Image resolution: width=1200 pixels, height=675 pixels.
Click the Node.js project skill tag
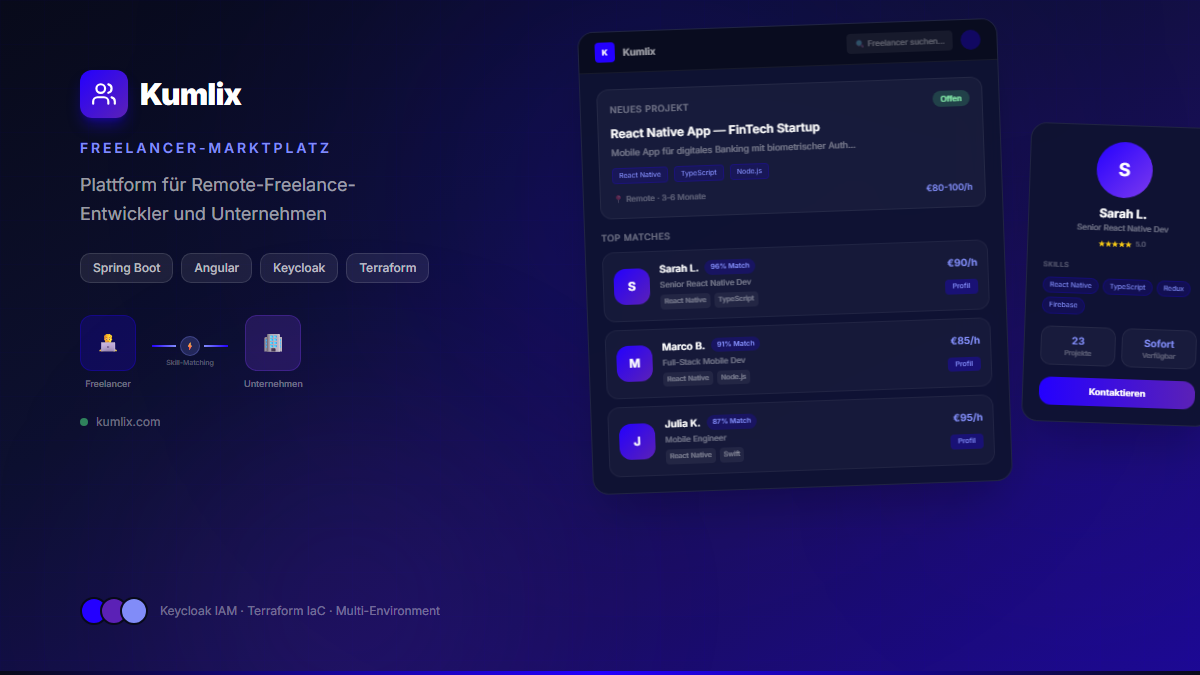pos(749,171)
